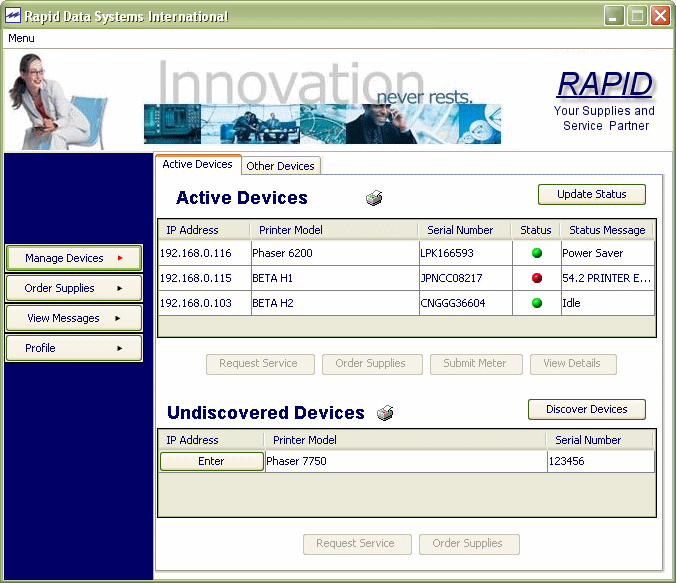Select the 192.168.0.103 cell
The width and height of the screenshot is (676, 583).
point(205,303)
